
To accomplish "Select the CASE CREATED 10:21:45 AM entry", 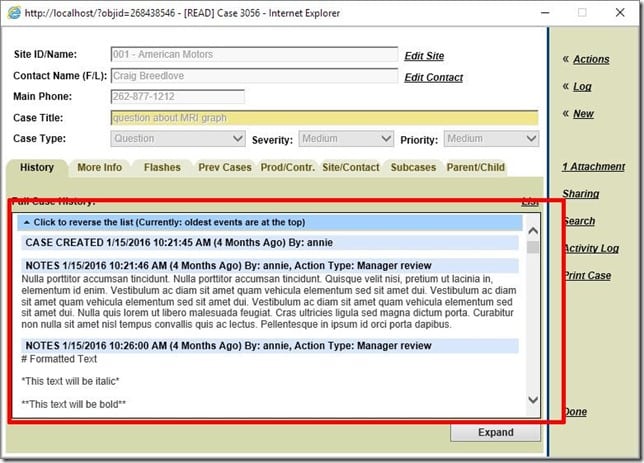I will click(x=270, y=243).
